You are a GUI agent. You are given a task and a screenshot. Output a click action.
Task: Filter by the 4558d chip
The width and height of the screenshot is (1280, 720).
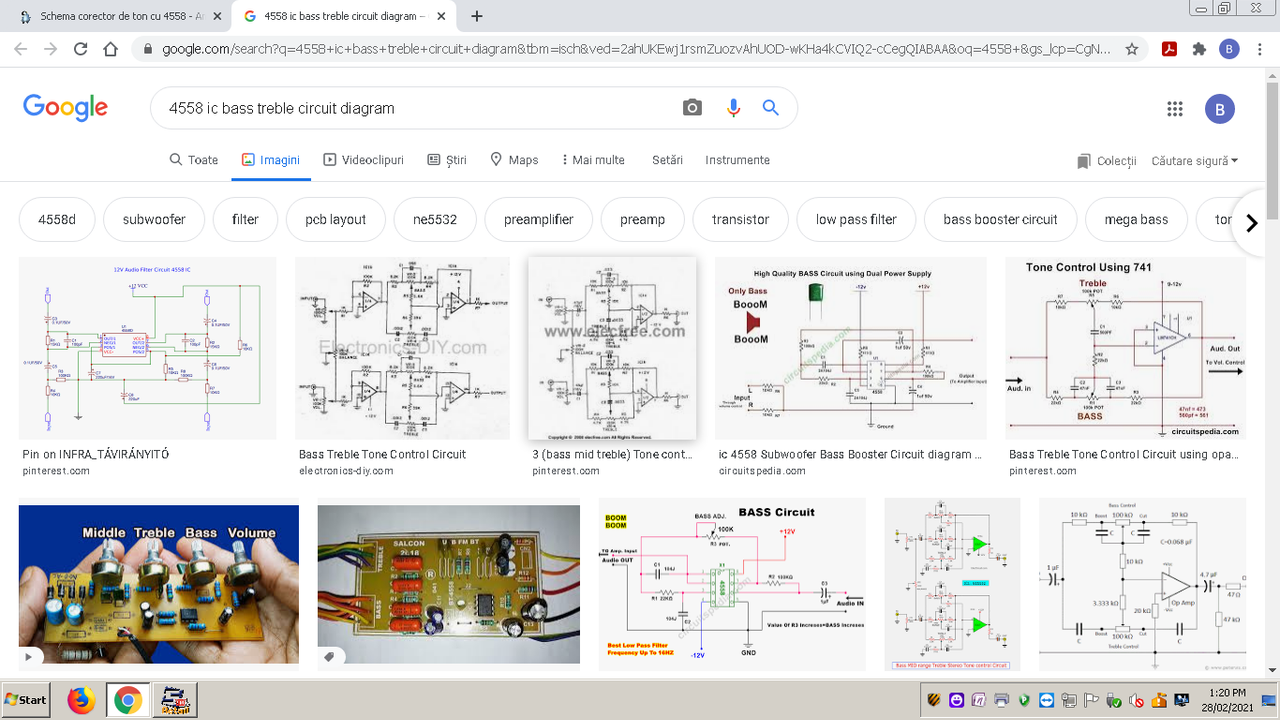click(x=57, y=220)
